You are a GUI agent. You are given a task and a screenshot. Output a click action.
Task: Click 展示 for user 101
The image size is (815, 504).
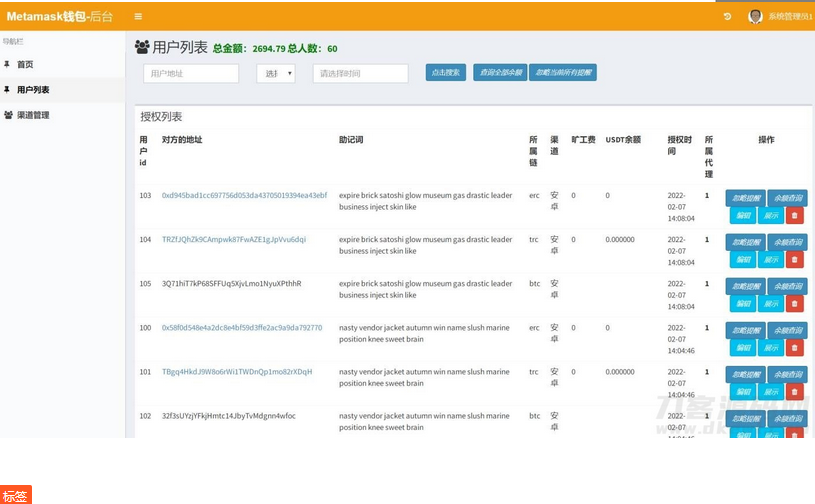771,392
